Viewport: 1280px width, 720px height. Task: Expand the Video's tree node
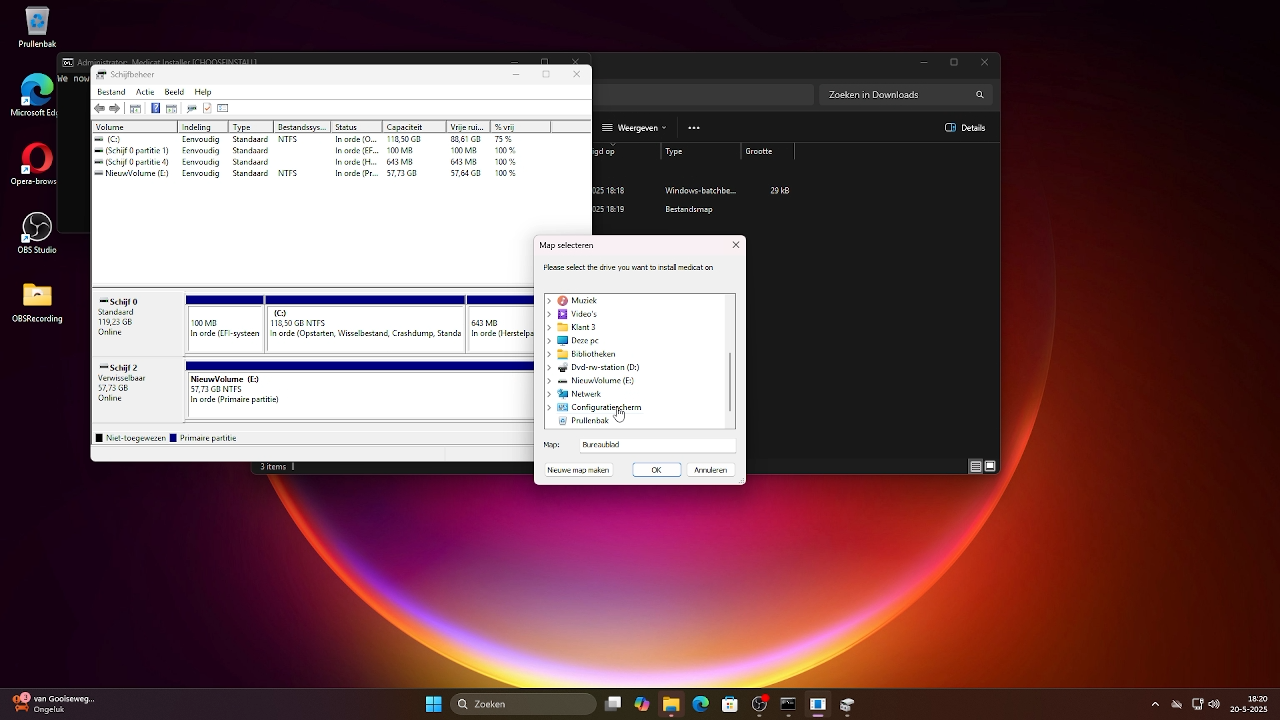(549, 314)
